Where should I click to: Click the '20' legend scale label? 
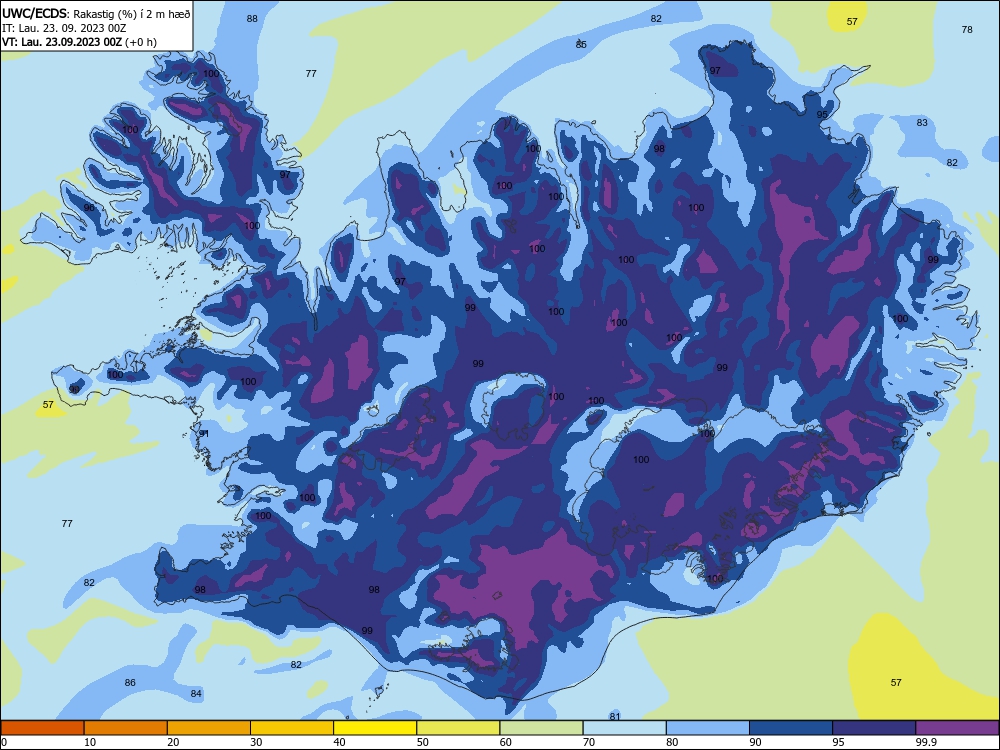[x=173, y=742]
